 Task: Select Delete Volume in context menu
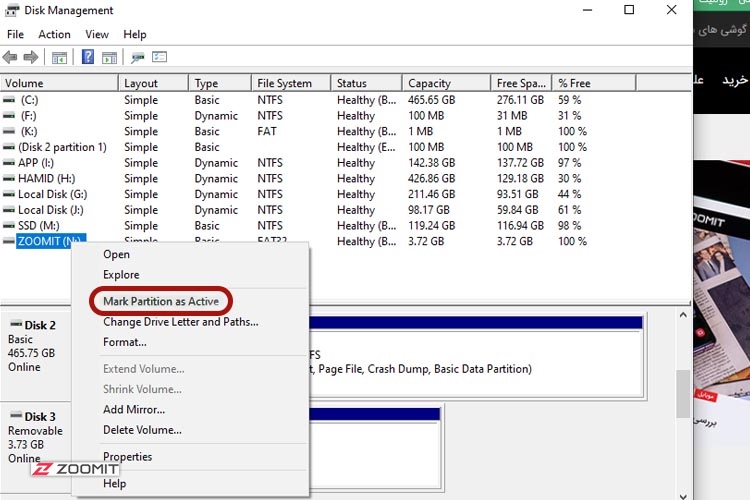(142, 430)
